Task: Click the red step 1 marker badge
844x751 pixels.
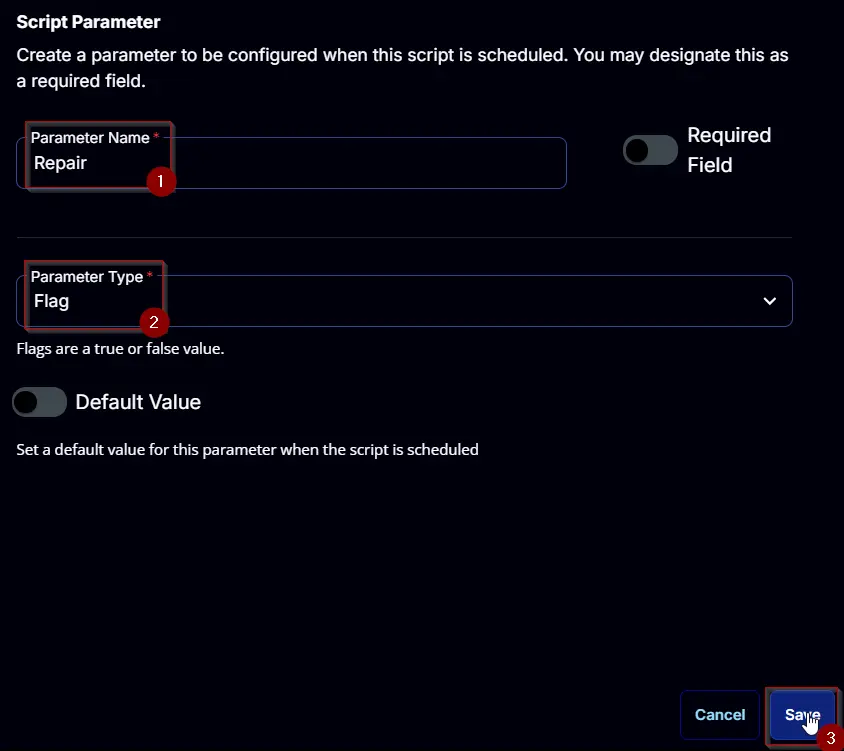Action: [161, 181]
